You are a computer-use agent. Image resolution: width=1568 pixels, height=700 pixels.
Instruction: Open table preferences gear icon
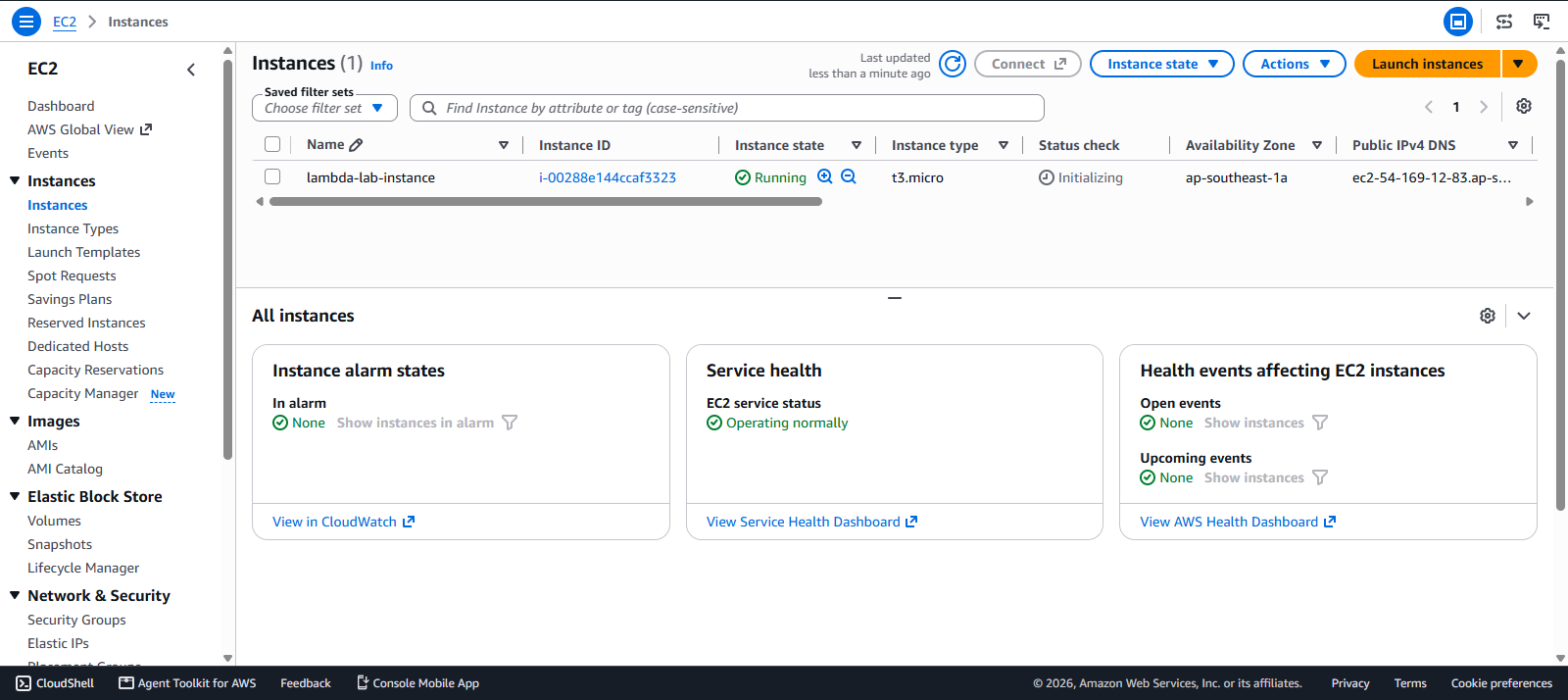pyautogui.click(x=1524, y=106)
